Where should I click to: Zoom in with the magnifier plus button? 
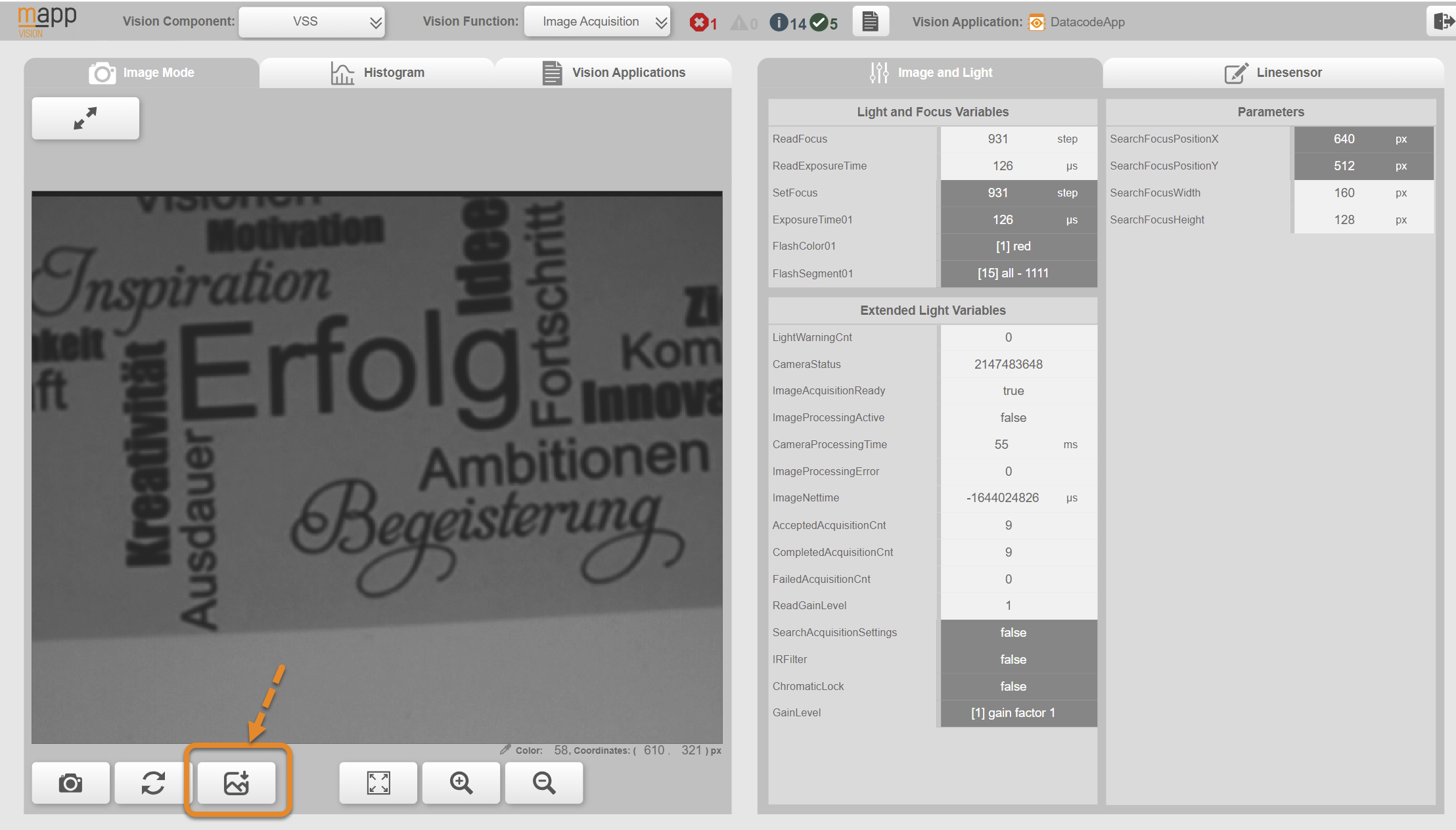coord(461,783)
